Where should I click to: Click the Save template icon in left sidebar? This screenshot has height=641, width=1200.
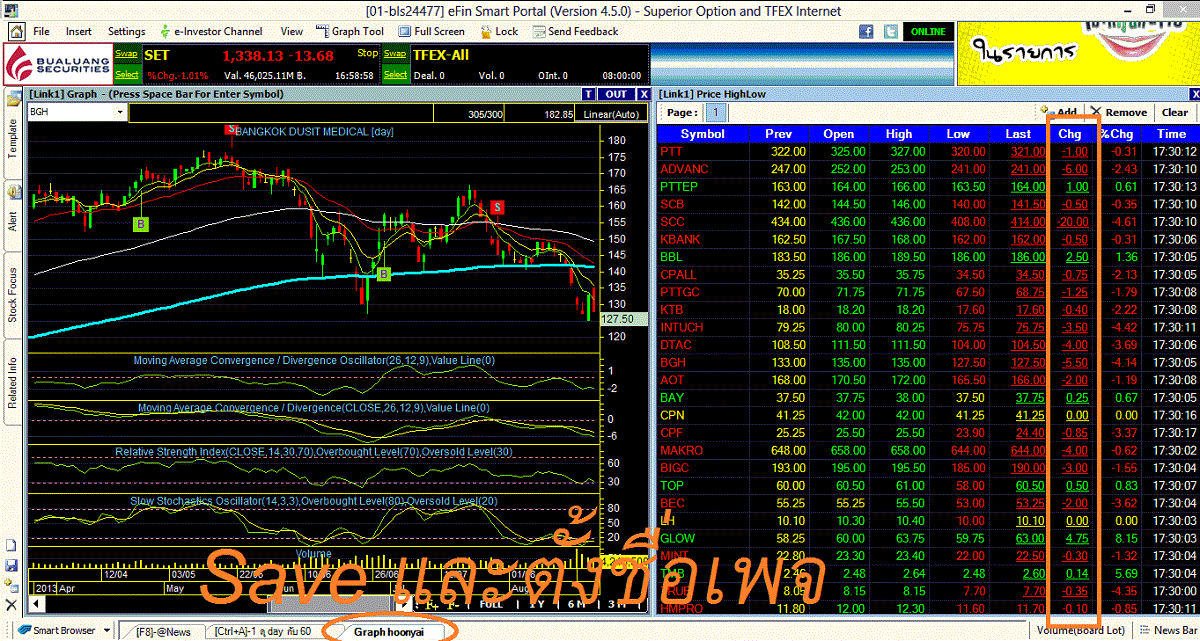click(x=11, y=565)
